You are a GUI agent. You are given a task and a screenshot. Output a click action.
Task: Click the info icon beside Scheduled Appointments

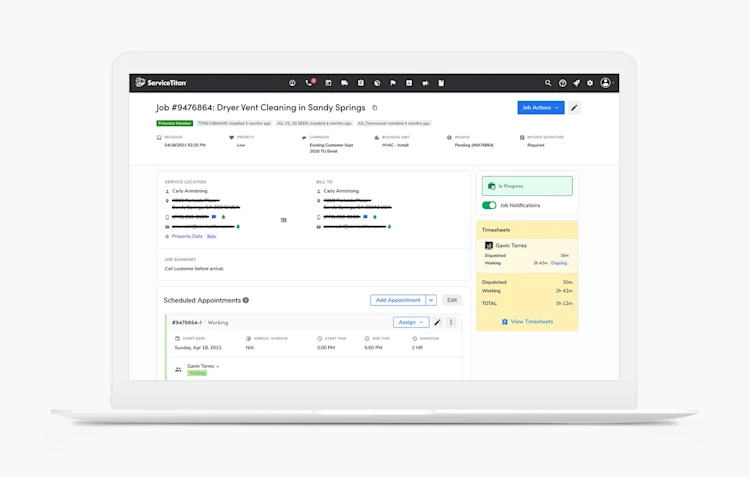coord(246,300)
